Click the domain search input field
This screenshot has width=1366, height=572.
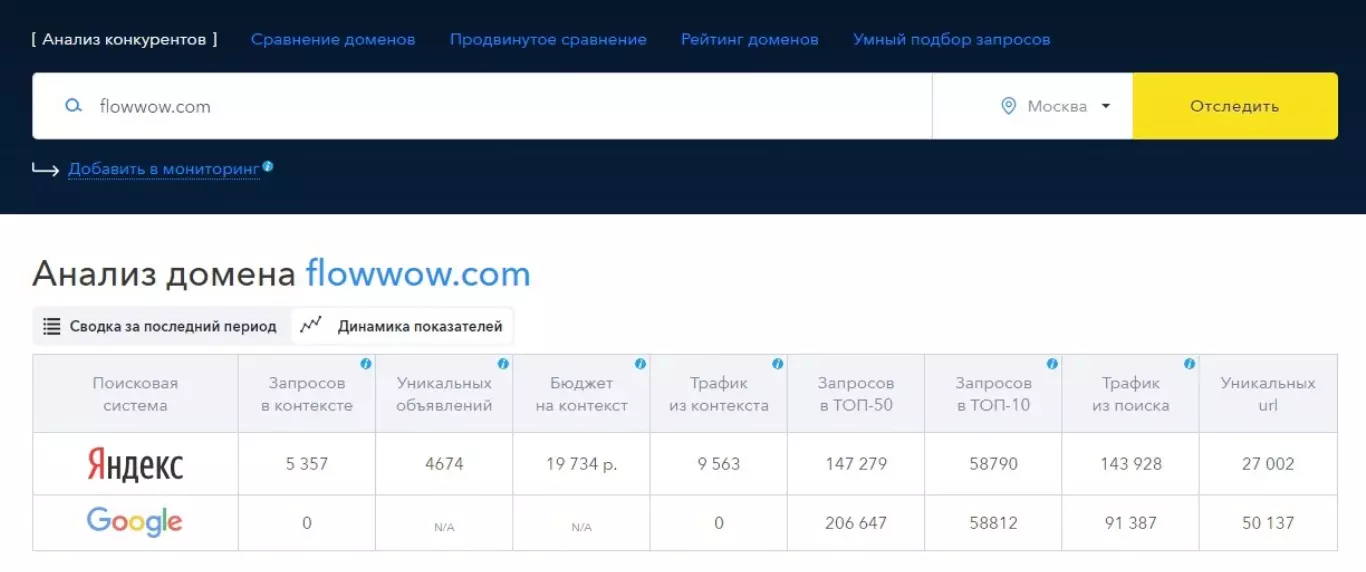[x=482, y=106]
